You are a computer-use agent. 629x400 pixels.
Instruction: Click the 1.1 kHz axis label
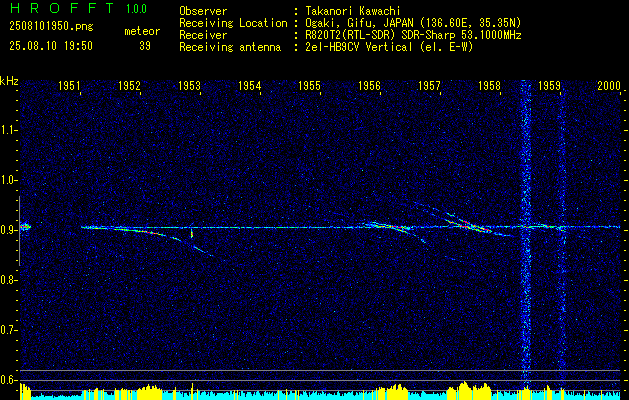(x=8, y=130)
